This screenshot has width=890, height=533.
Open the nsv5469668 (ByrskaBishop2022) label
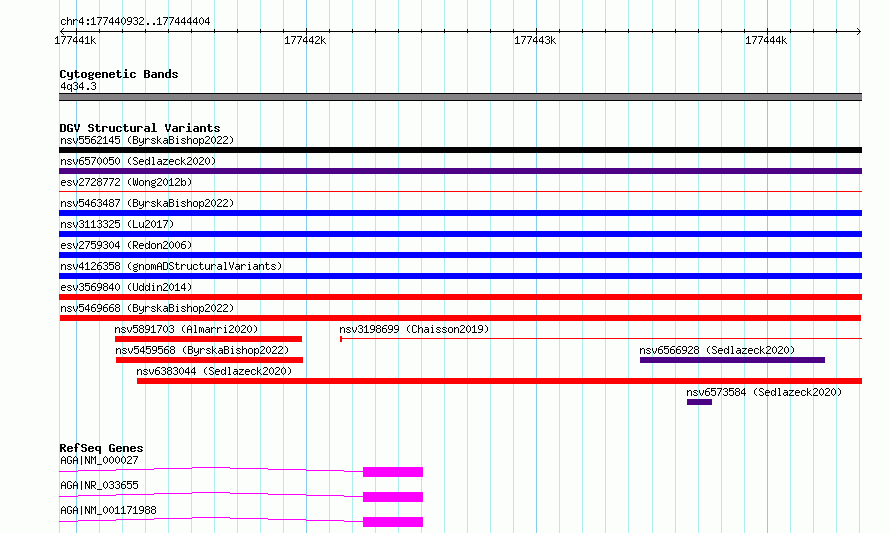click(147, 308)
